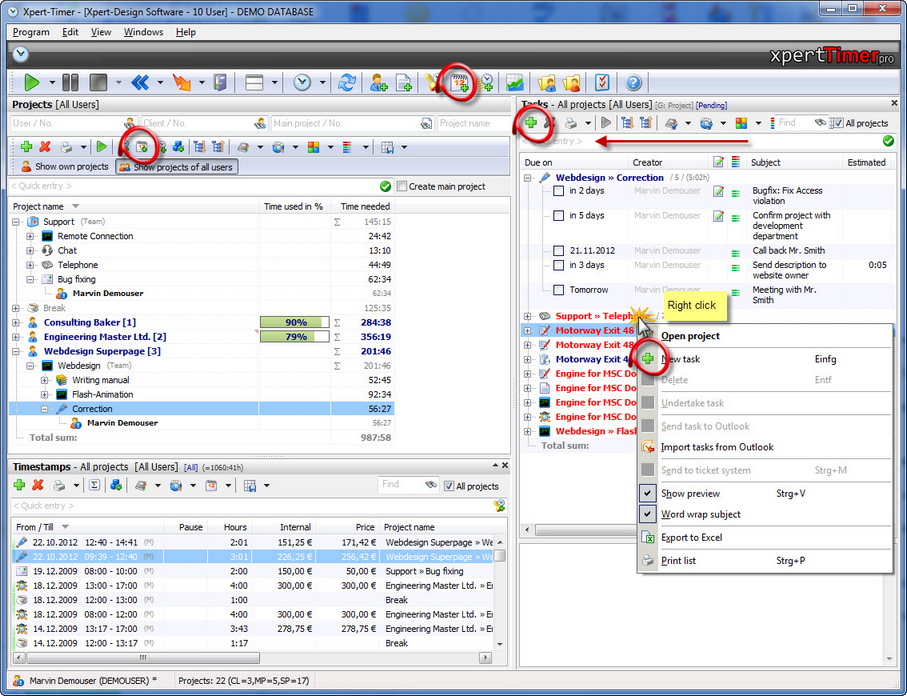907x696 pixels.
Task: Click the red checkmark checklist toolbar icon
Action: [602, 83]
